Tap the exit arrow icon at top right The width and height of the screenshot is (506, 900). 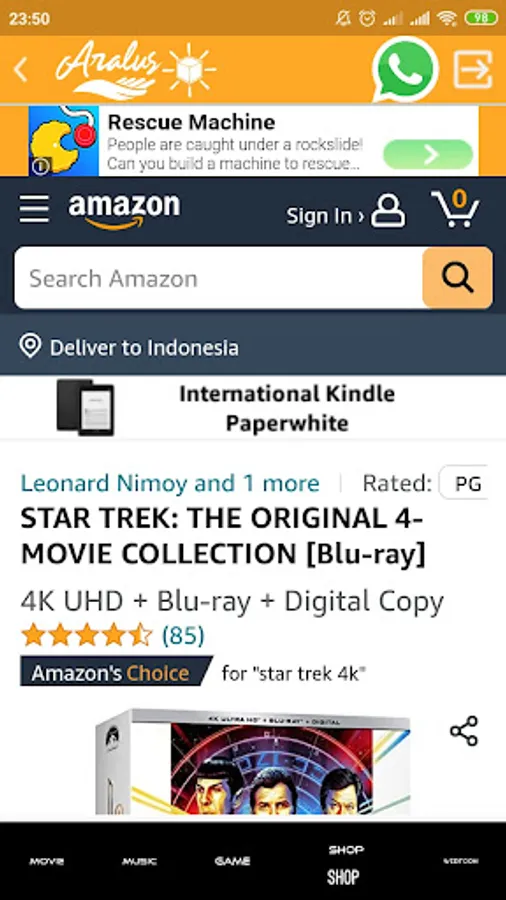473,69
